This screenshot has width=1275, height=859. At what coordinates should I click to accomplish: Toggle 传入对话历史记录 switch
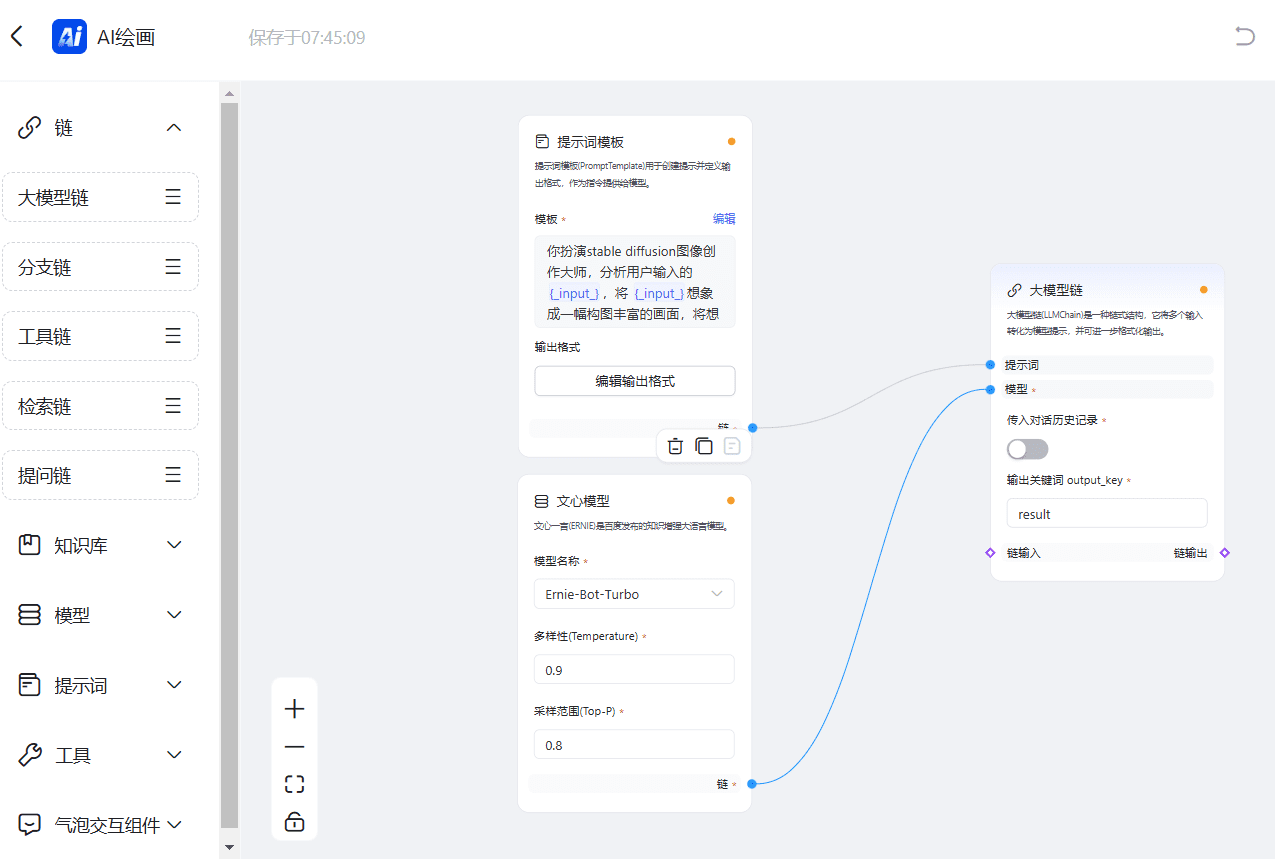[1028, 449]
